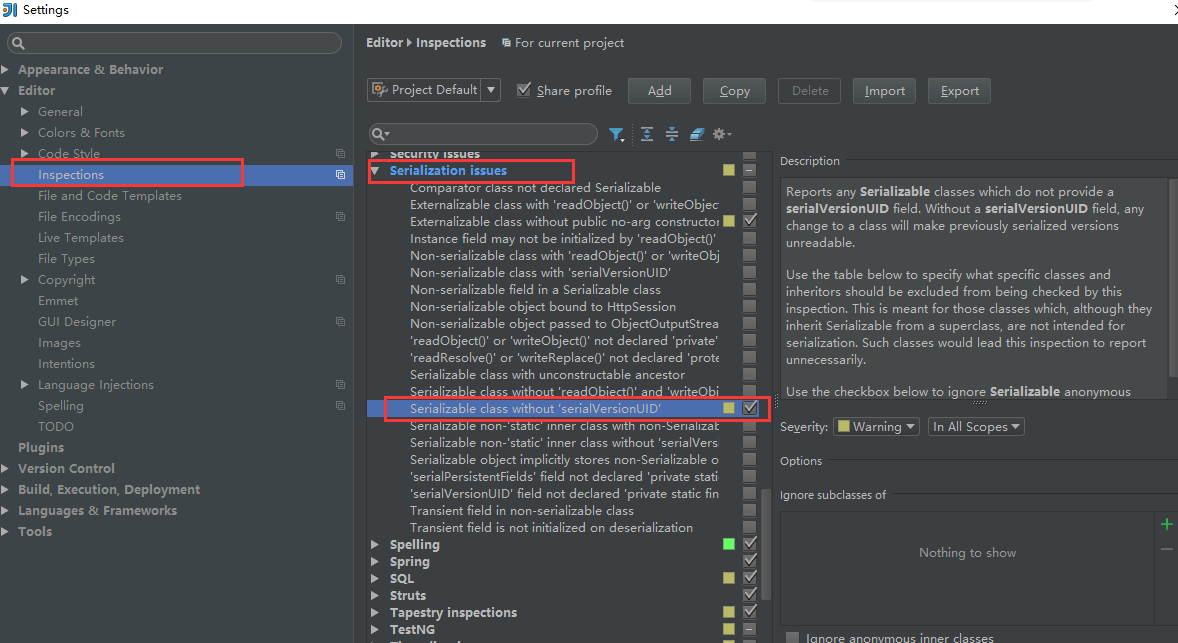The image size is (1178, 643).
Task: Click the eraser reset-to-empty icon
Action: (x=697, y=134)
